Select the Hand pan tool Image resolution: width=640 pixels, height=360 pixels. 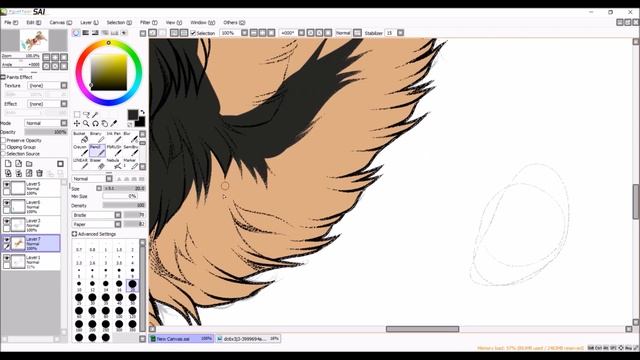[104, 123]
